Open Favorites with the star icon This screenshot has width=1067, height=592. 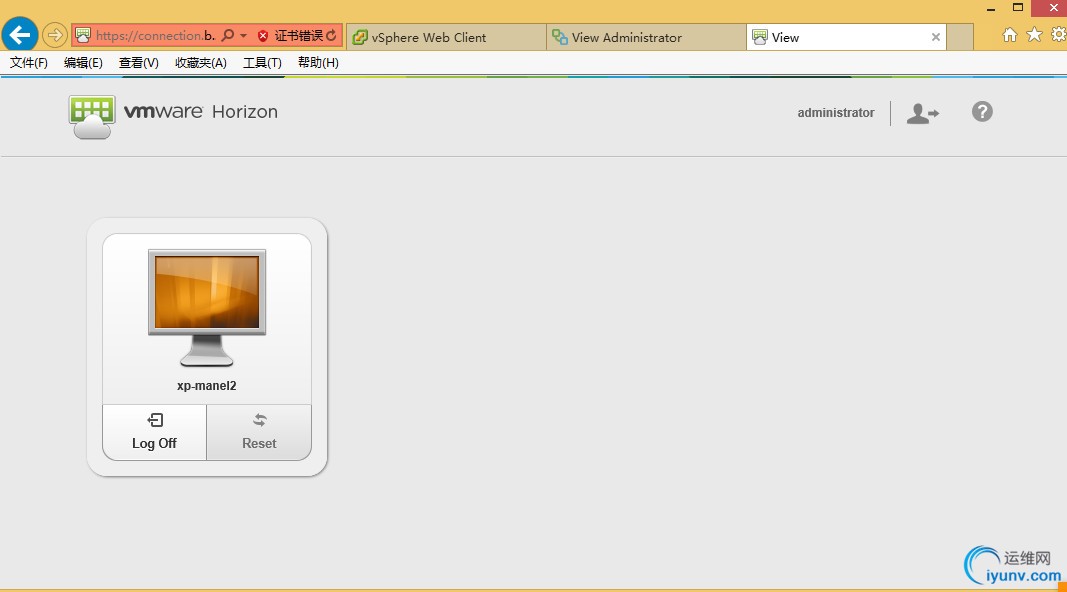[x=1034, y=34]
